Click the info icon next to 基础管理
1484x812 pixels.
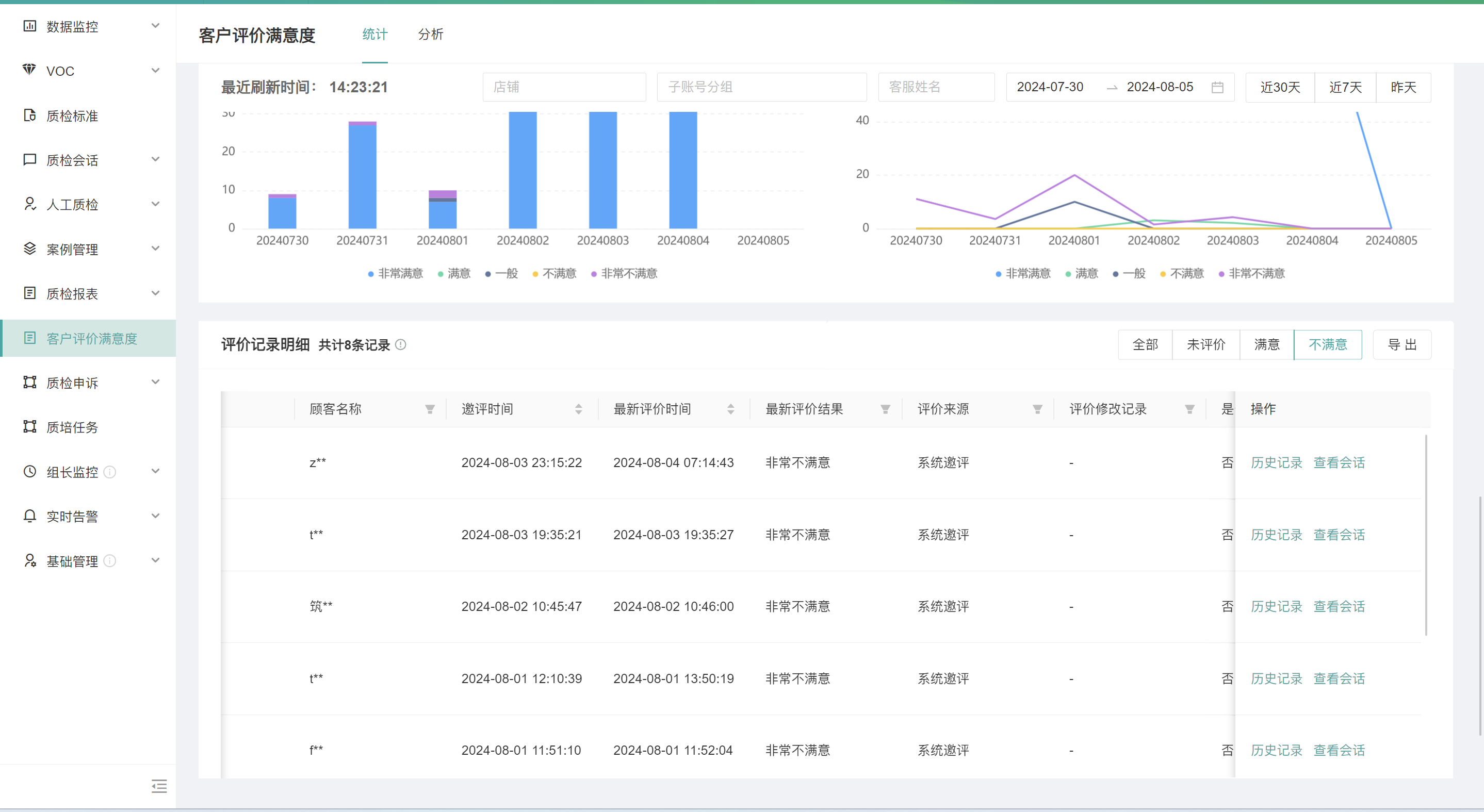(x=109, y=561)
